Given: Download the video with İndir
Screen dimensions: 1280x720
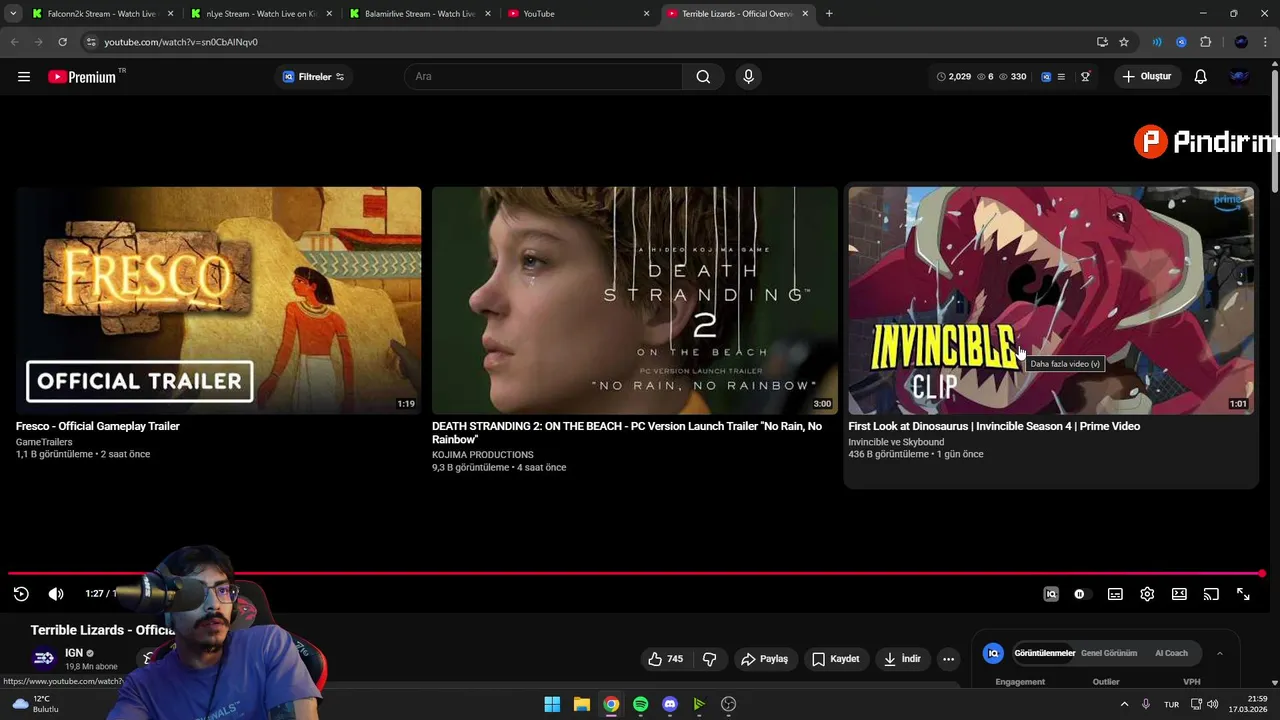Looking at the screenshot, I should (x=901, y=659).
